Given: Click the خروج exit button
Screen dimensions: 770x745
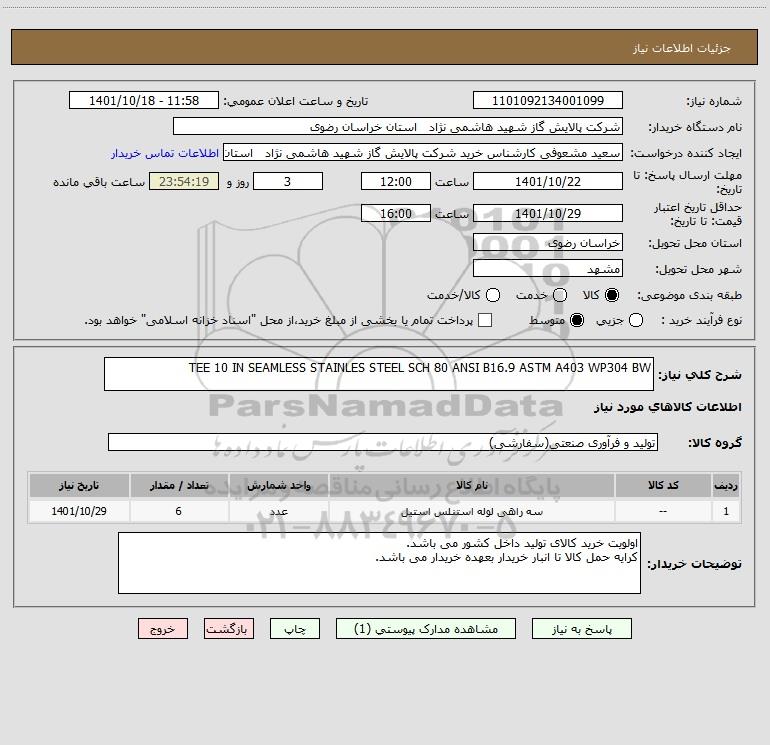Looking at the screenshot, I should coord(163,629).
